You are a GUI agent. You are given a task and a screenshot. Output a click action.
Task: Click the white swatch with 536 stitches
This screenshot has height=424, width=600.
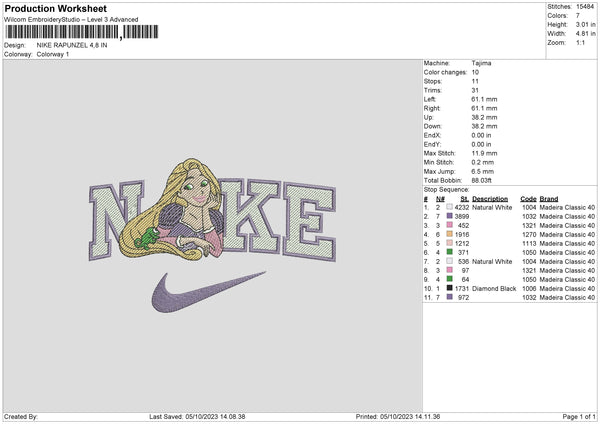coord(450,261)
